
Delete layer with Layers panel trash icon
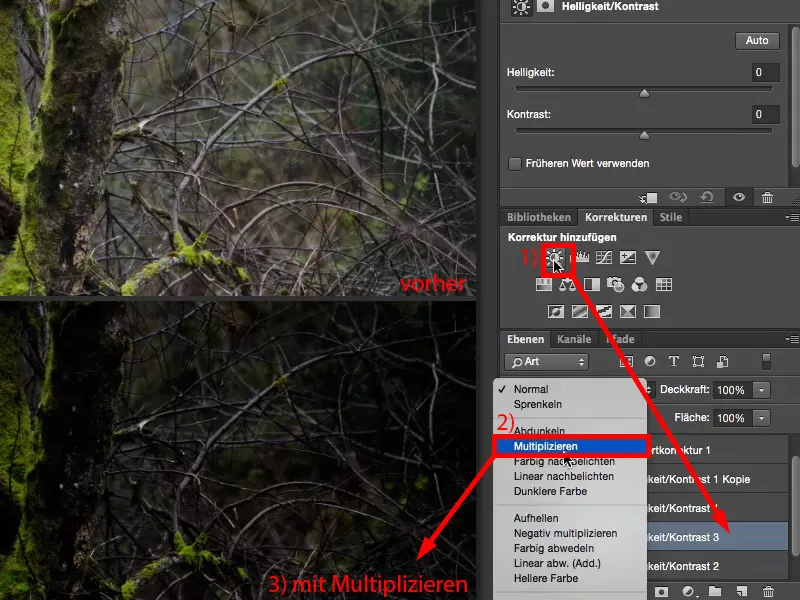[768, 591]
